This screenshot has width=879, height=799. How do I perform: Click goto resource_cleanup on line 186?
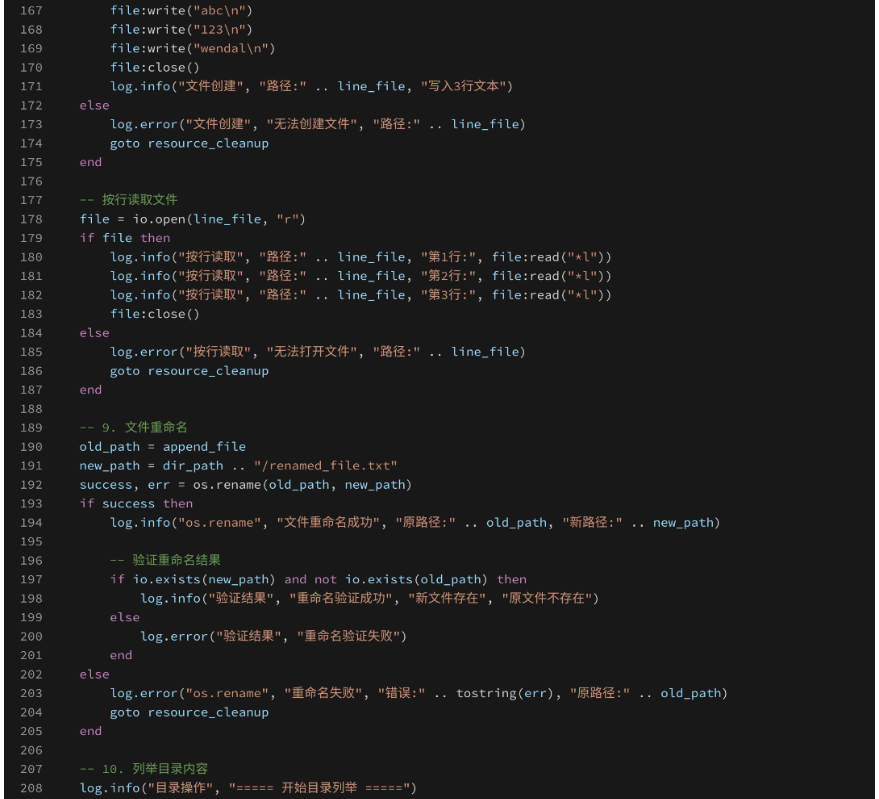point(189,371)
